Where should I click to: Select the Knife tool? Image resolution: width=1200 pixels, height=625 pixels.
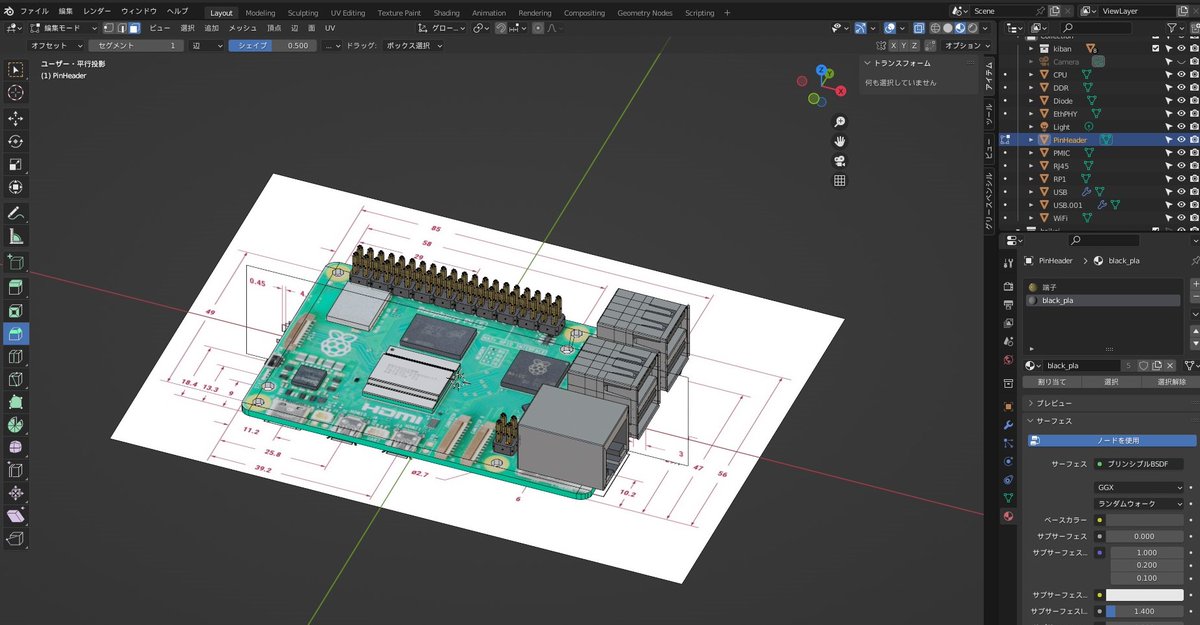pos(16,379)
